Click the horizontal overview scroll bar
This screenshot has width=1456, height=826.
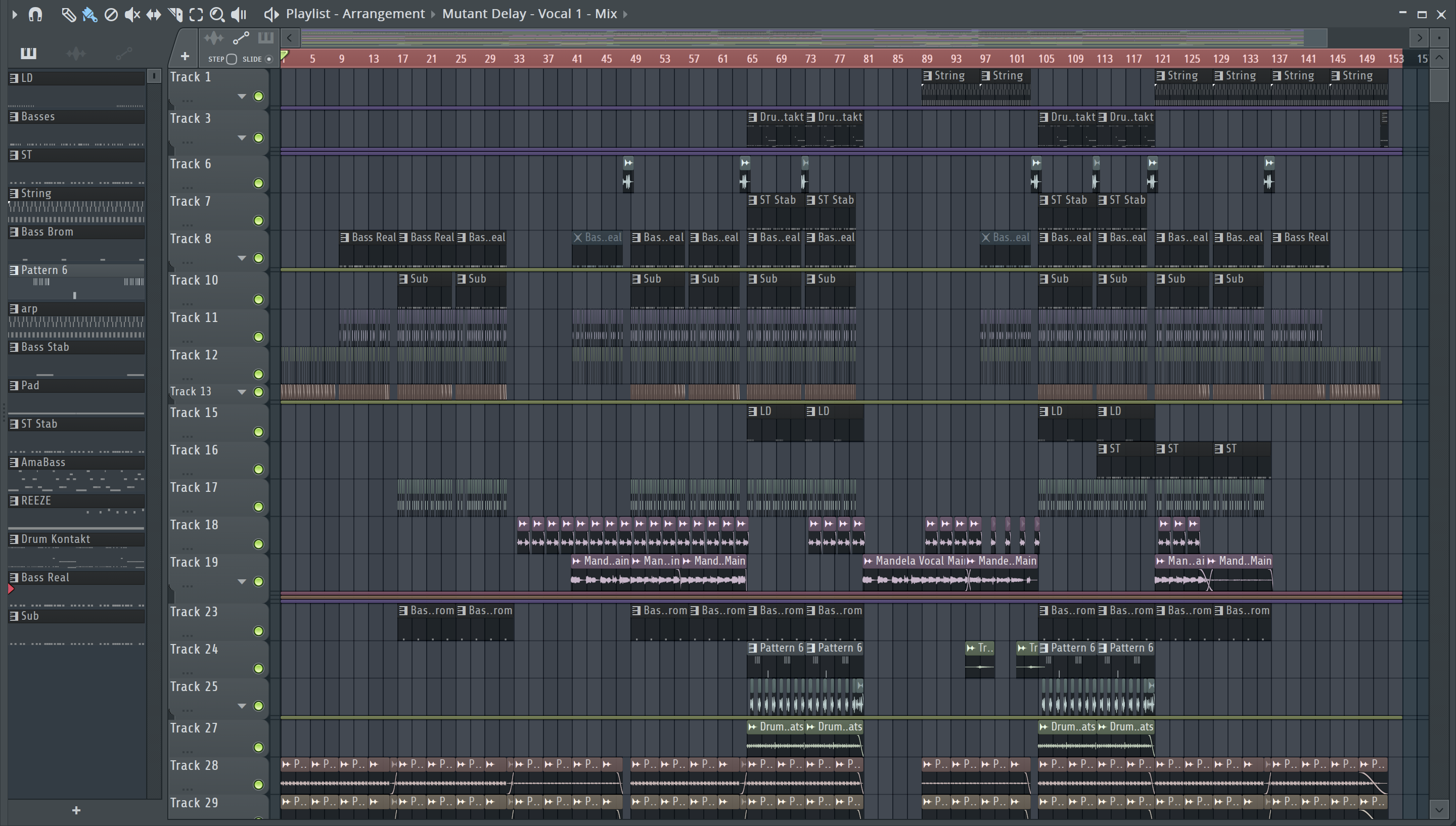click(814, 38)
